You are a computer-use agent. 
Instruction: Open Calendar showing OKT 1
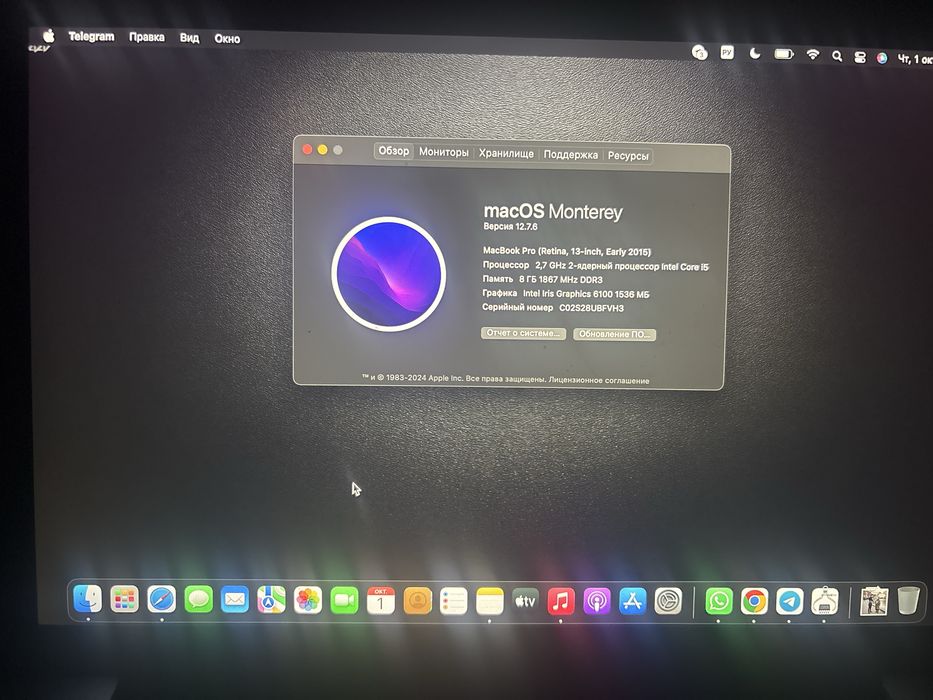(381, 601)
